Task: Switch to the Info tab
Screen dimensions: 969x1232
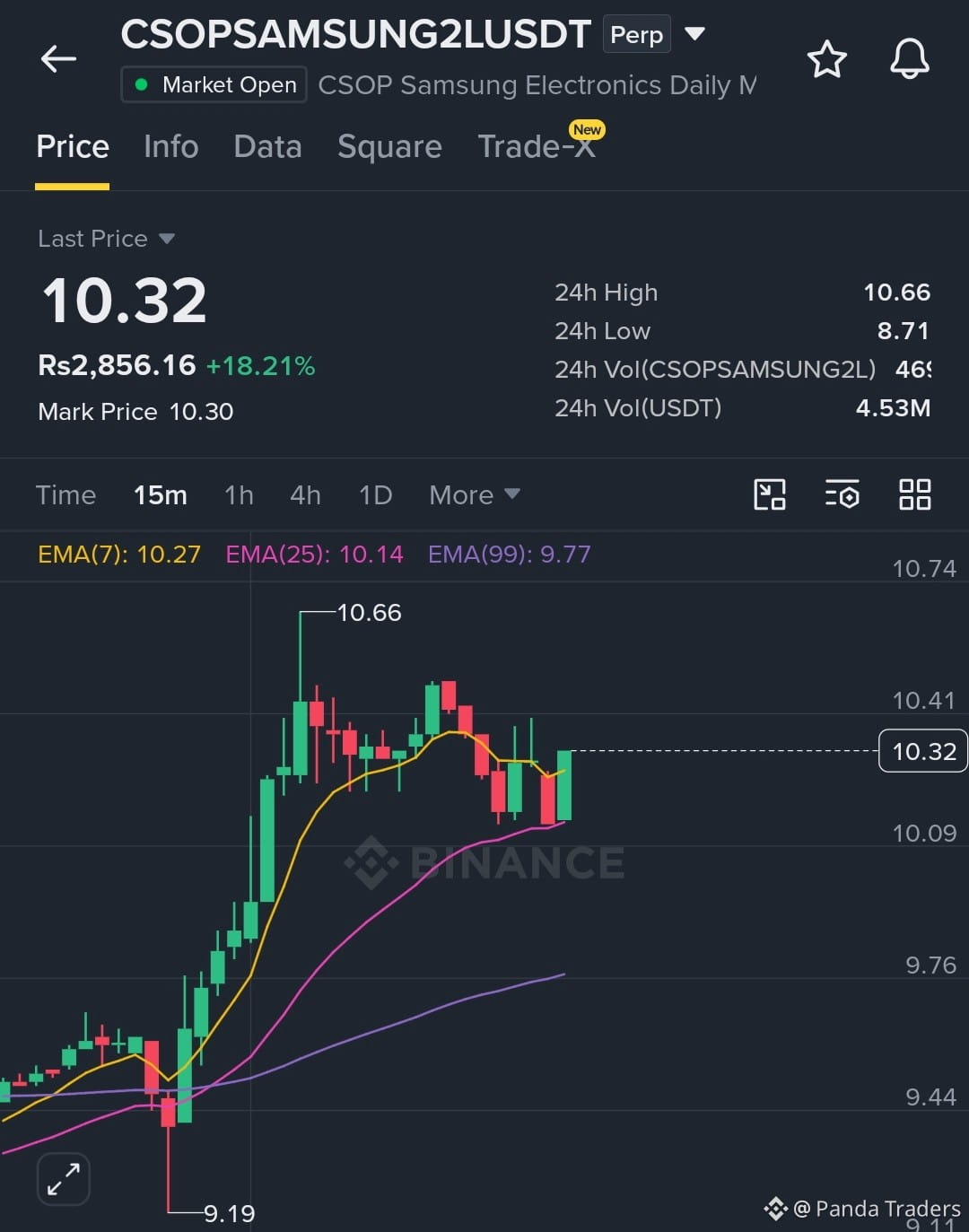Action: 171,146
